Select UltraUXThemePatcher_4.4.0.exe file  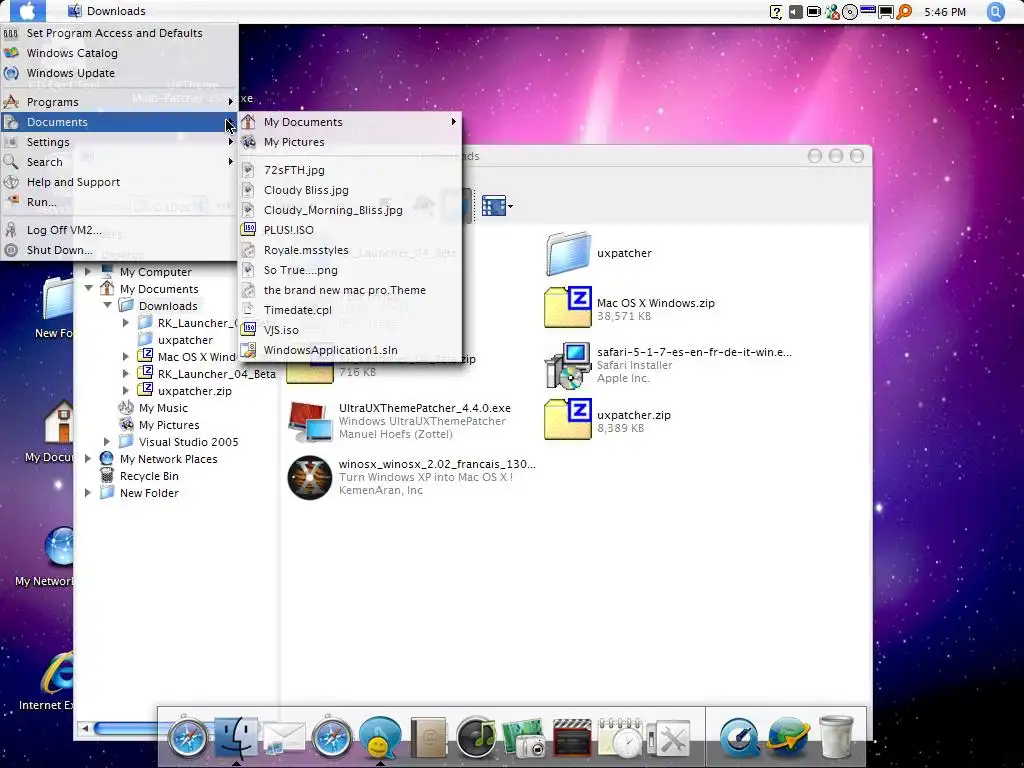[400, 421]
